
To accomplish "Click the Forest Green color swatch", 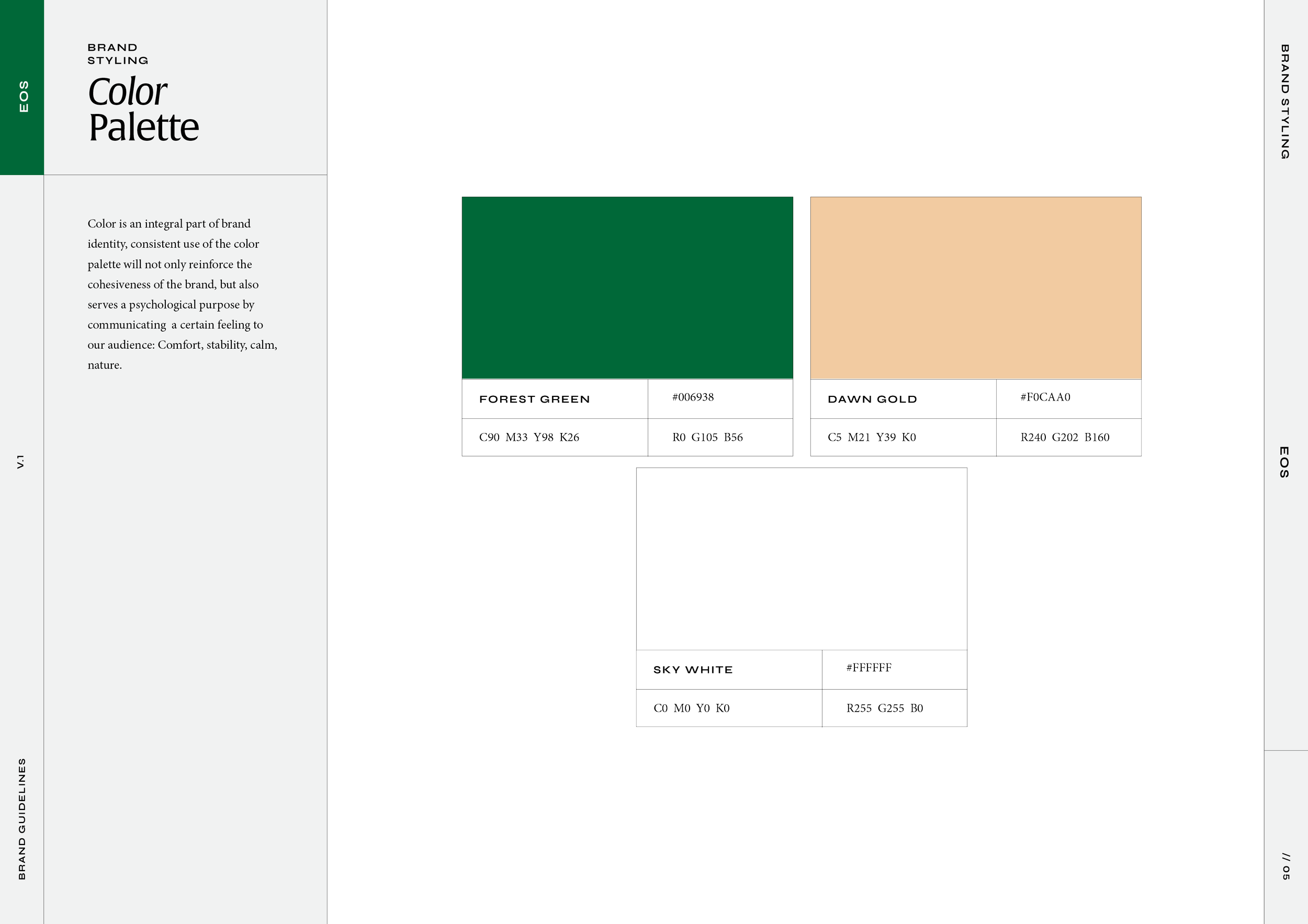I will 627,288.
